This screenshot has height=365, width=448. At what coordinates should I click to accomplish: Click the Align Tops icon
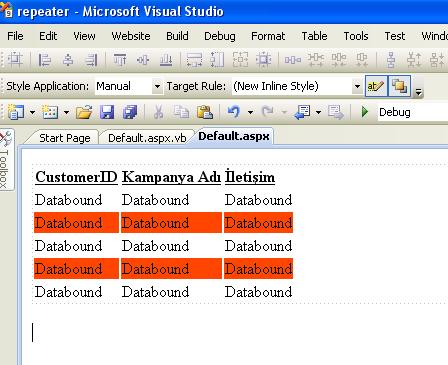pos(120,60)
